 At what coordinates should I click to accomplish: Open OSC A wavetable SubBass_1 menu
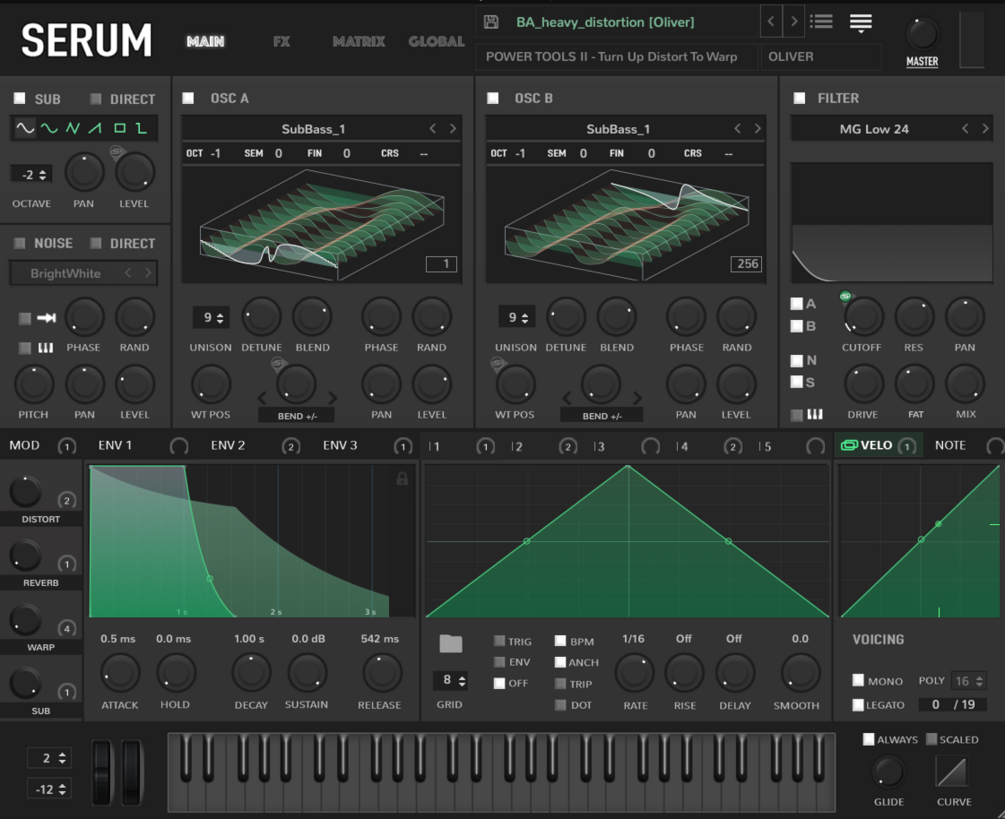click(313, 129)
